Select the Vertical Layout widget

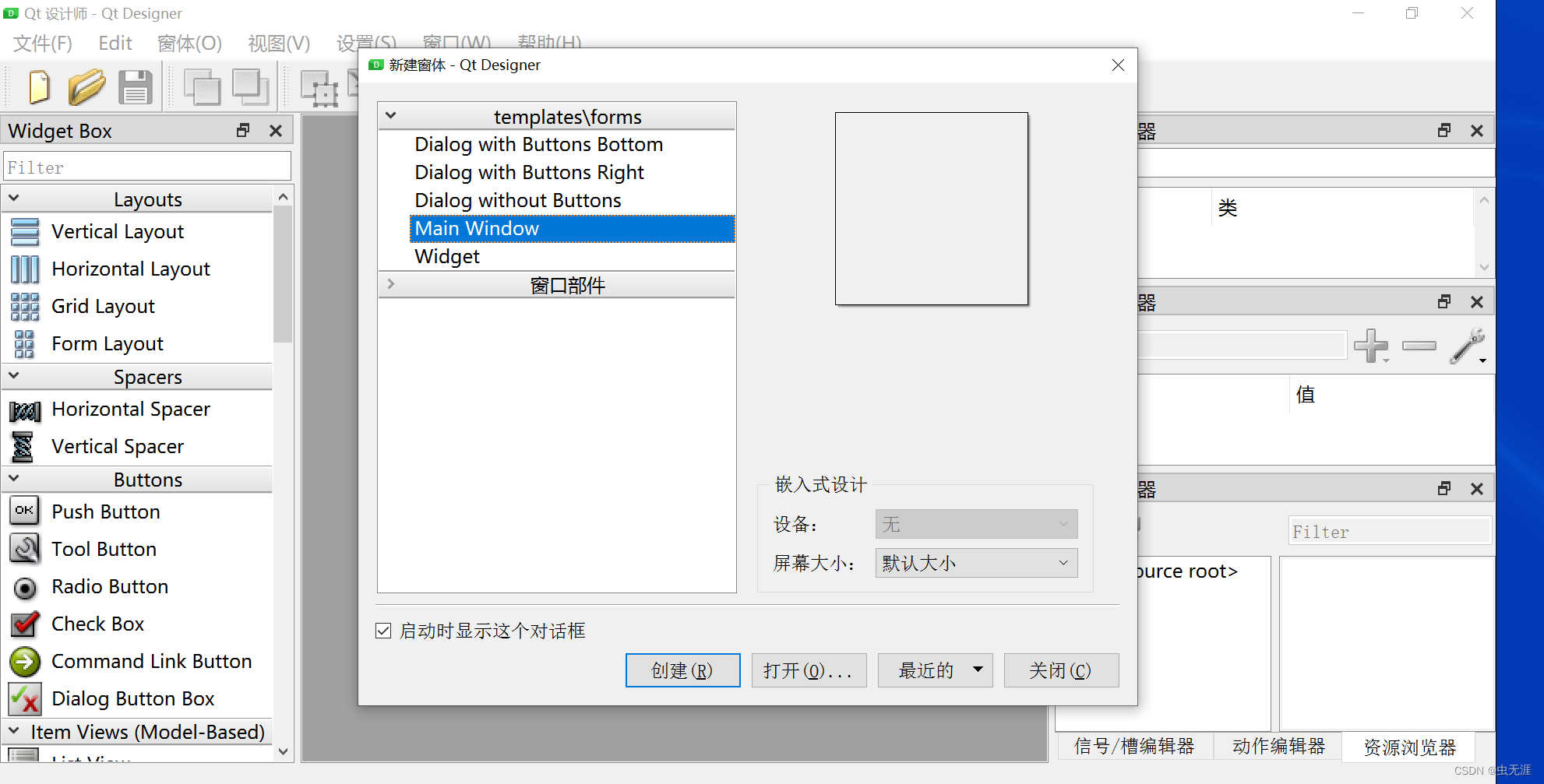(117, 231)
